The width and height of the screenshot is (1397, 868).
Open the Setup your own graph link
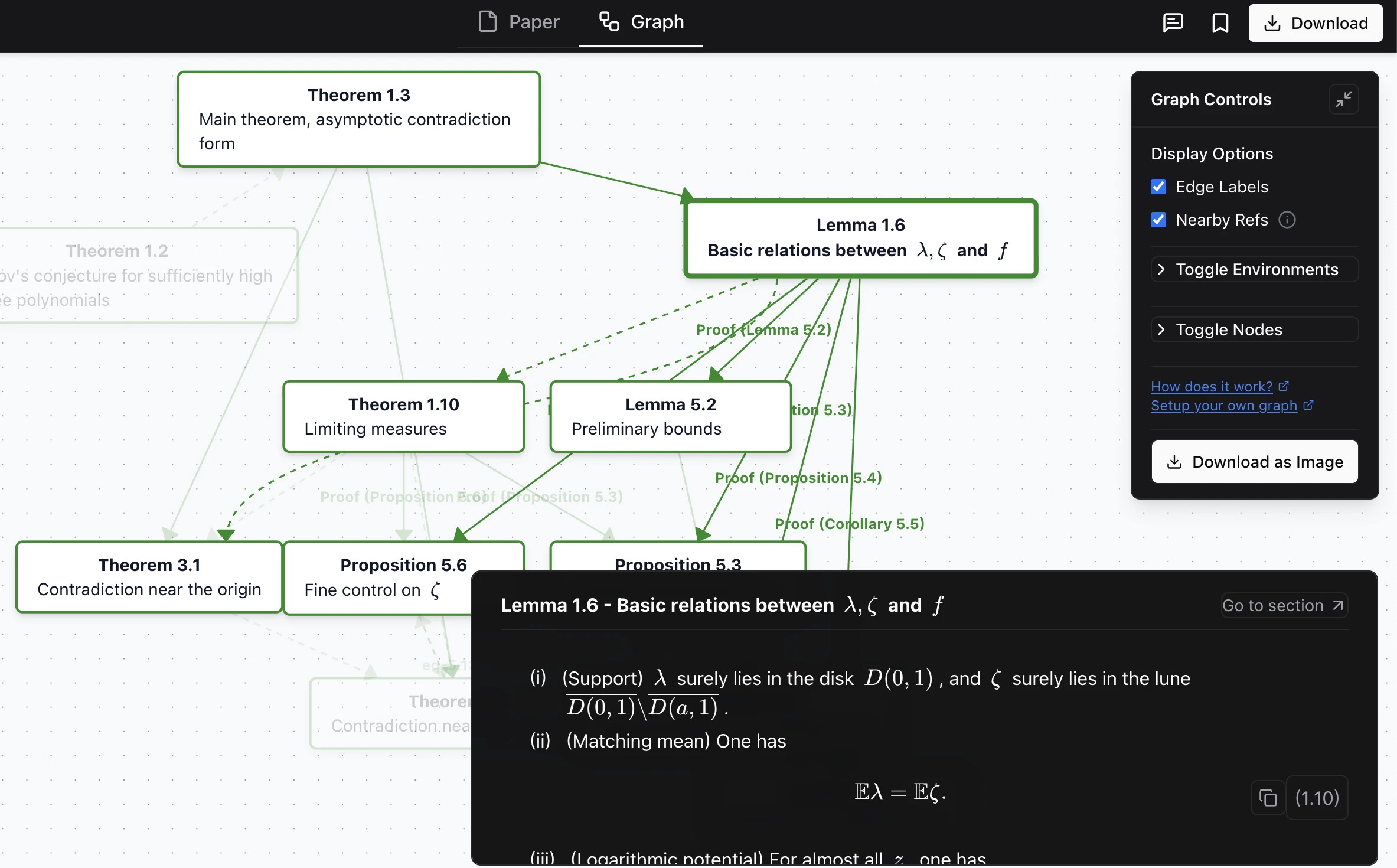click(x=1225, y=406)
